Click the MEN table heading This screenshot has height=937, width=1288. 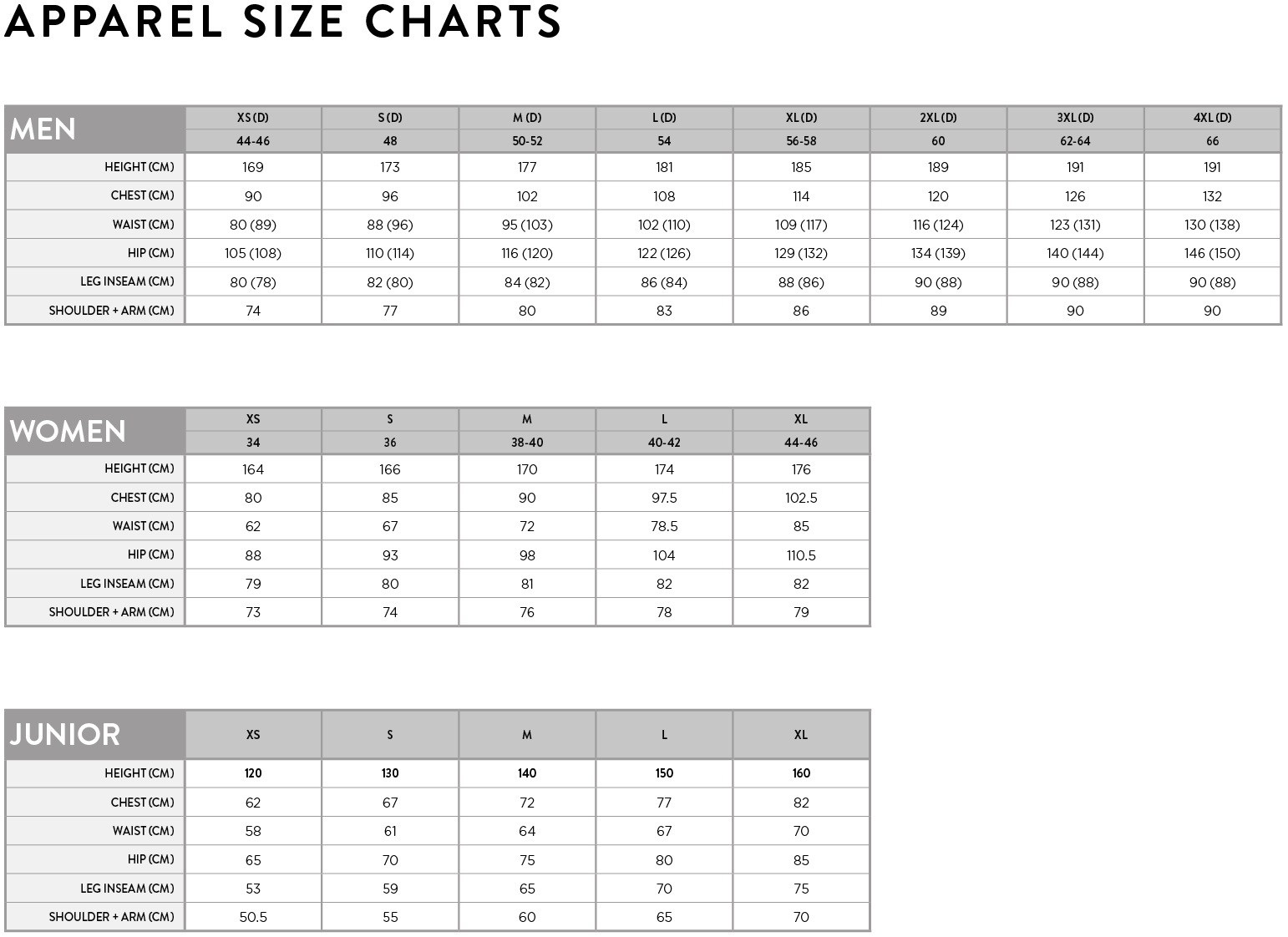[43, 129]
